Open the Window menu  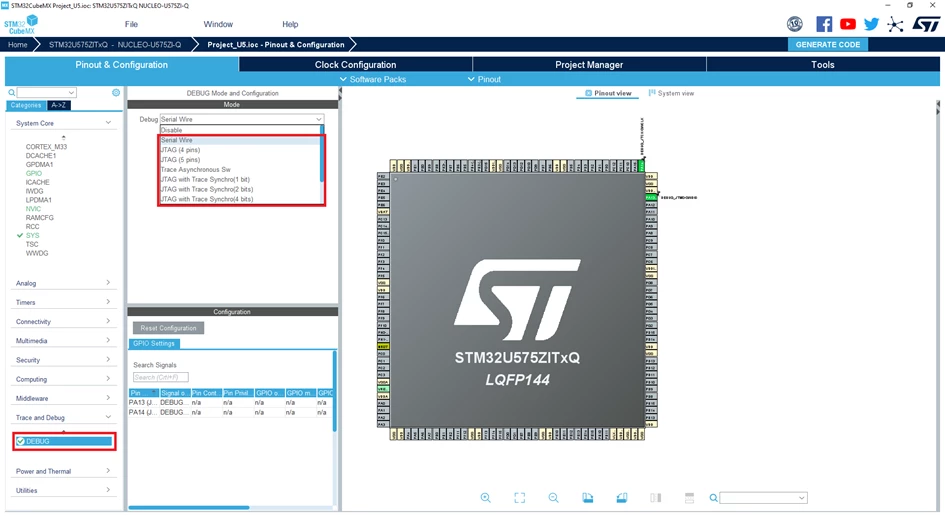[x=218, y=24]
